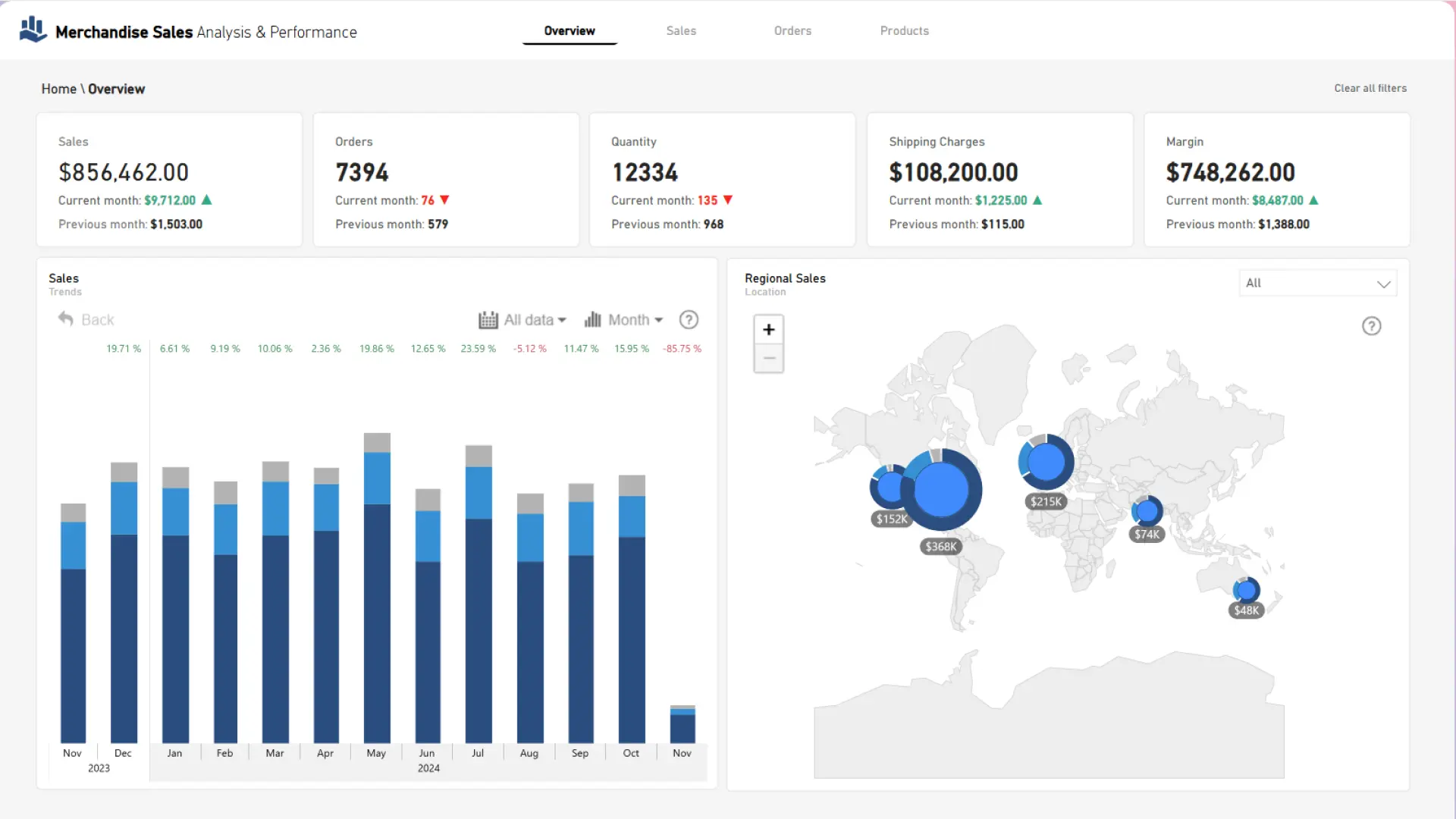Click the May 2024 sales bar

[377, 588]
